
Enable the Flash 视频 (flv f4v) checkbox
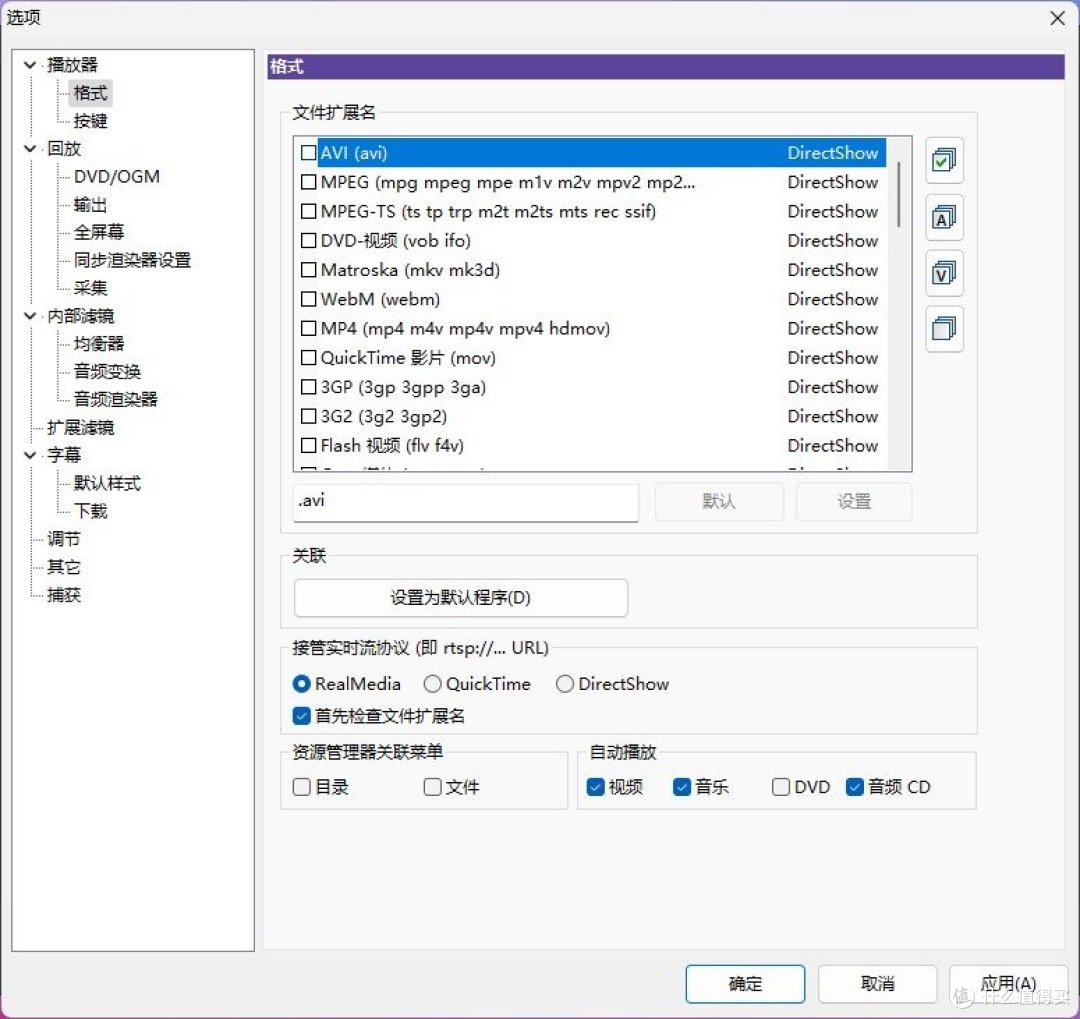pos(309,446)
